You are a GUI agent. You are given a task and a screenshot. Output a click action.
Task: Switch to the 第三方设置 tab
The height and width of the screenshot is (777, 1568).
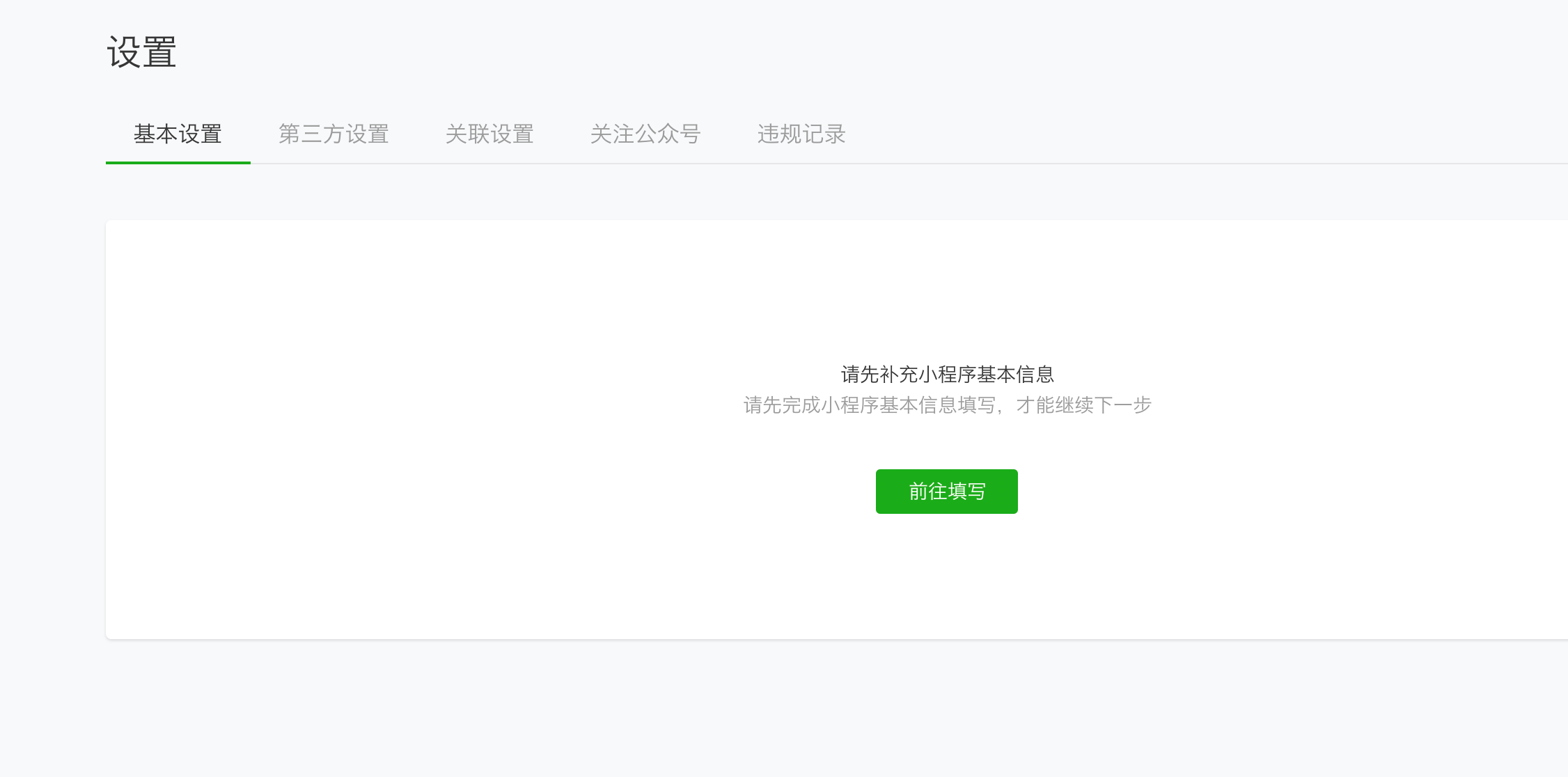click(334, 134)
